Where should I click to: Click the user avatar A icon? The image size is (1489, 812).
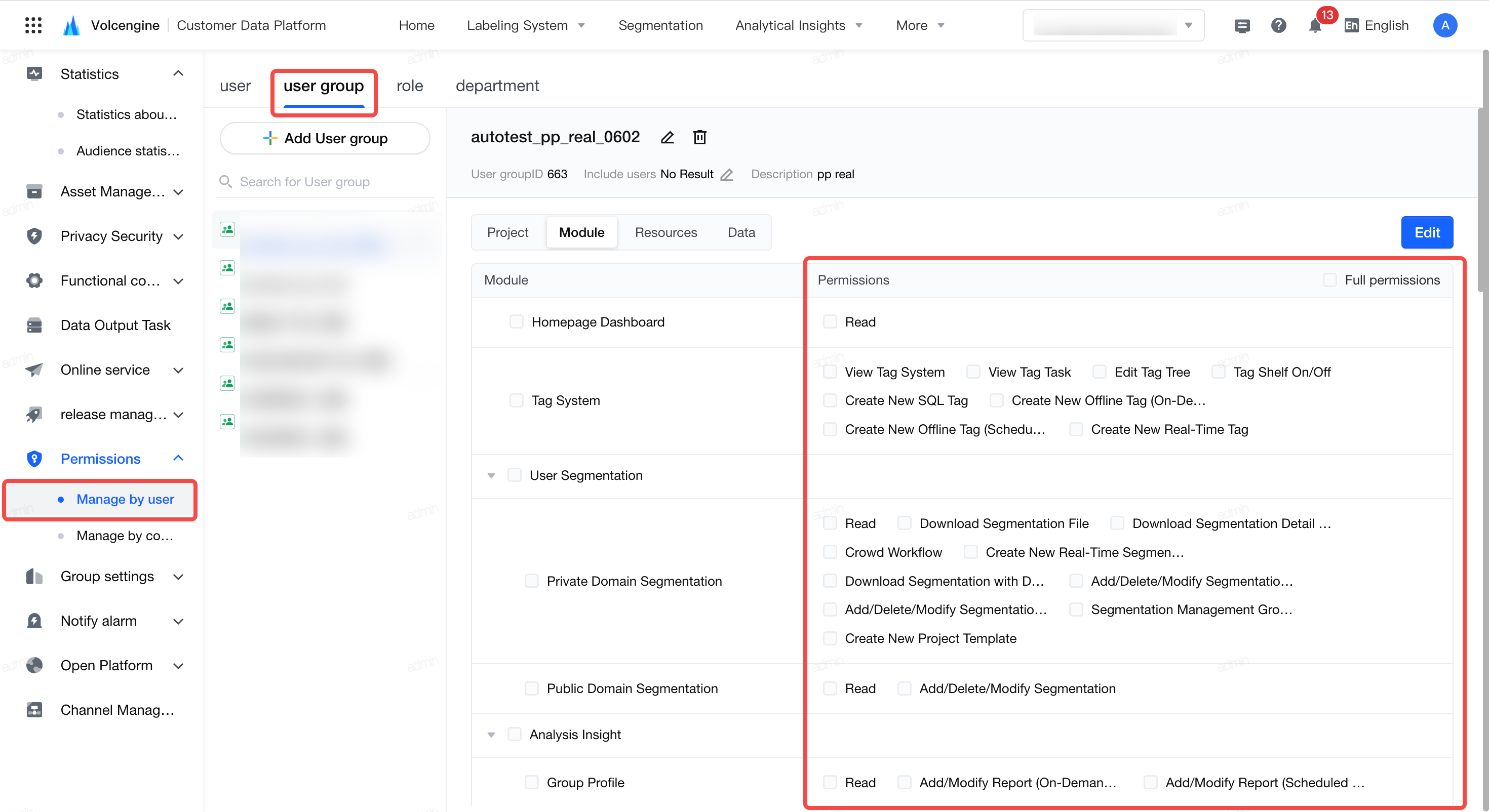point(1445,25)
